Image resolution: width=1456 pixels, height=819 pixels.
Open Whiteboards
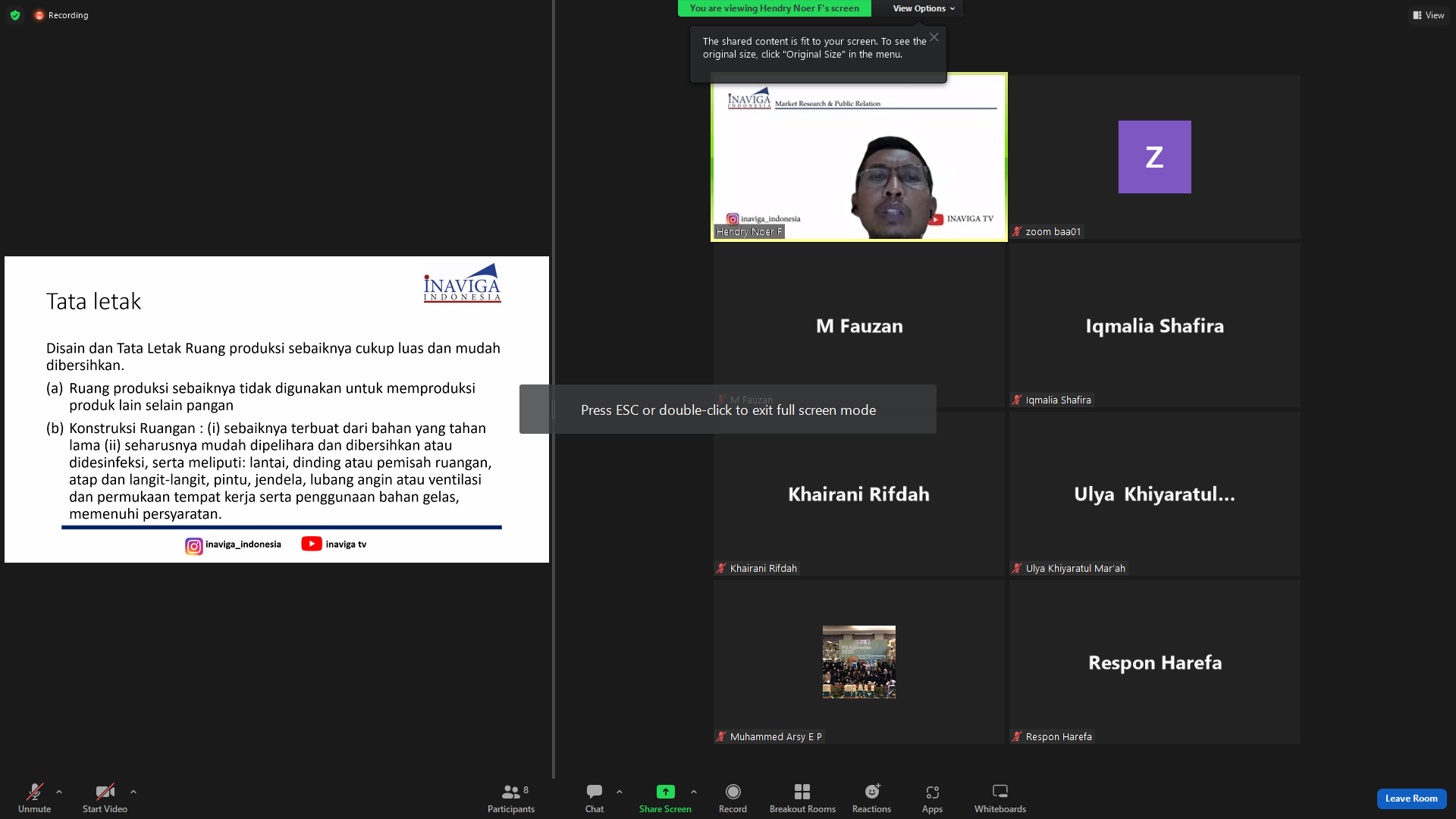[1000, 799]
